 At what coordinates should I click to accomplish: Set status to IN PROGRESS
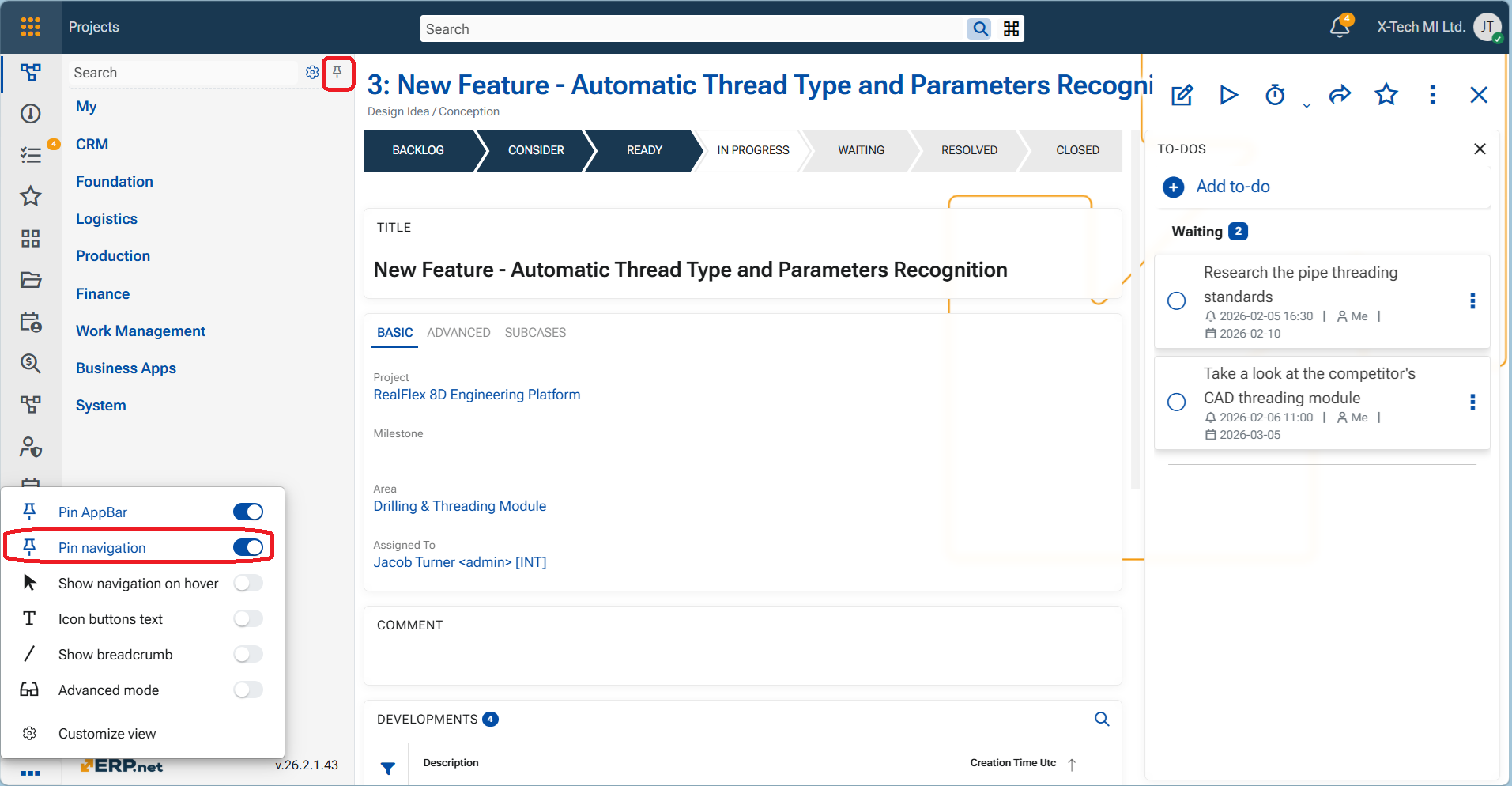click(752, 150)
